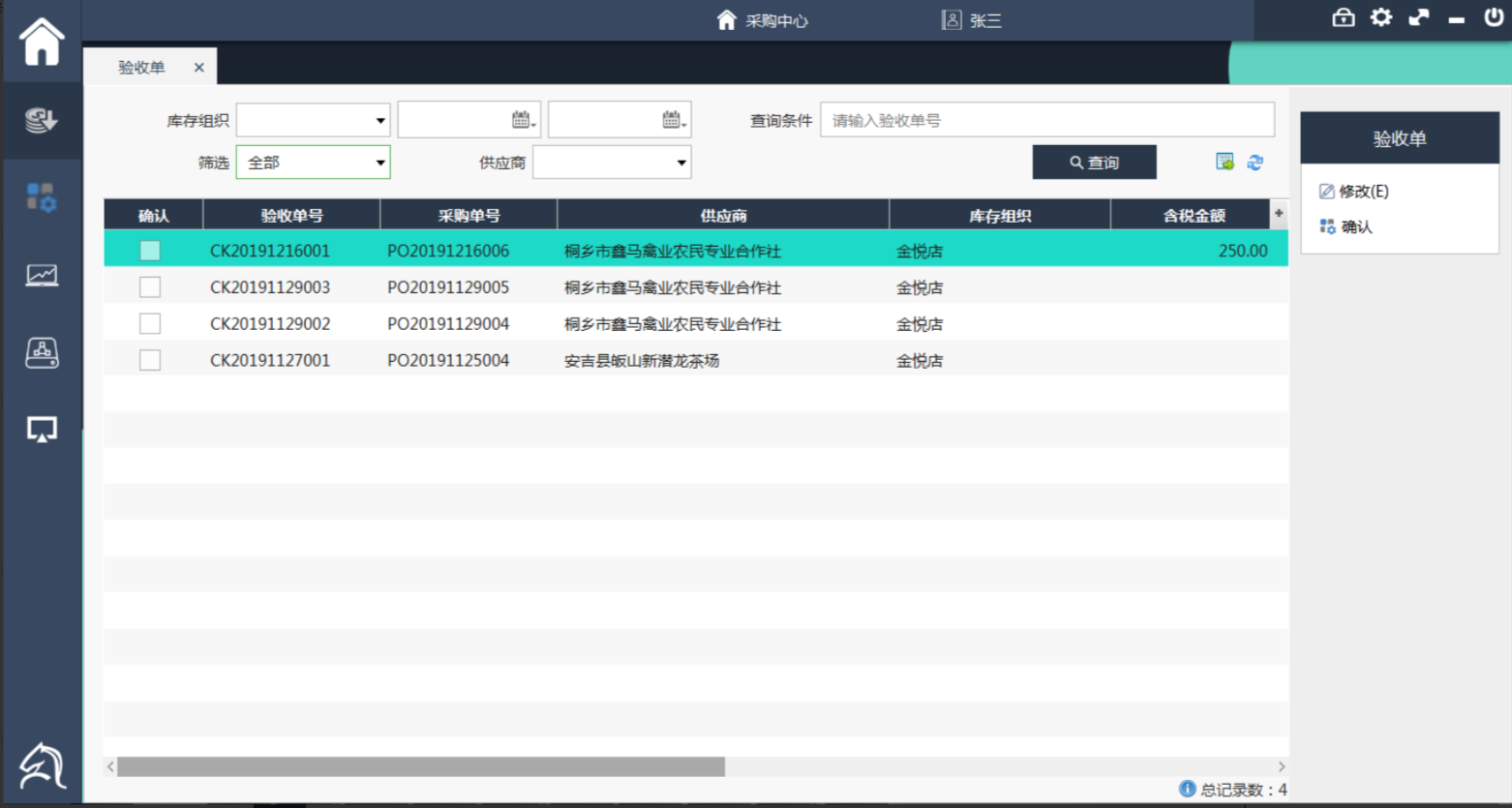Open the coins stack sidebar icon
Image resolution: width=1512 pixels, height=808 pixels.
click(x=42, y=120)
